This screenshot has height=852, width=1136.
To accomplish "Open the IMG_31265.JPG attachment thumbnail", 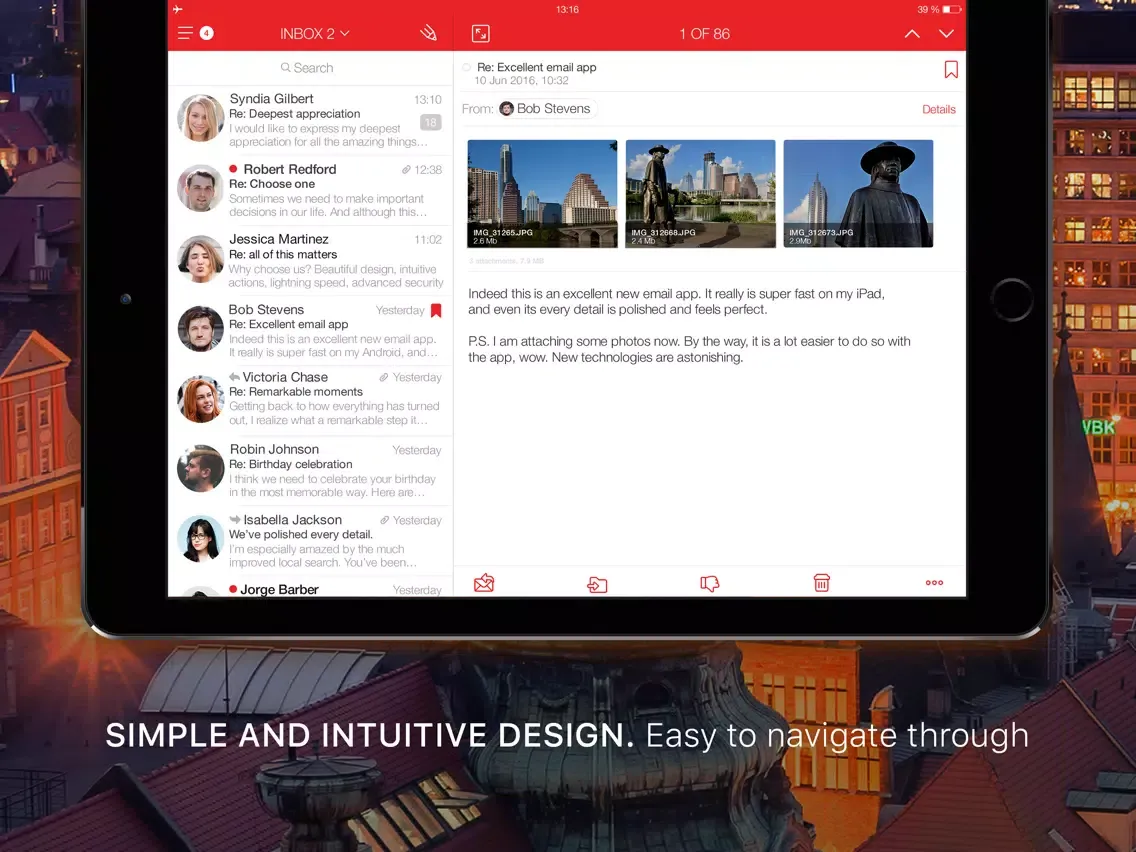I will pyautogui.click(x=541, y=192).
